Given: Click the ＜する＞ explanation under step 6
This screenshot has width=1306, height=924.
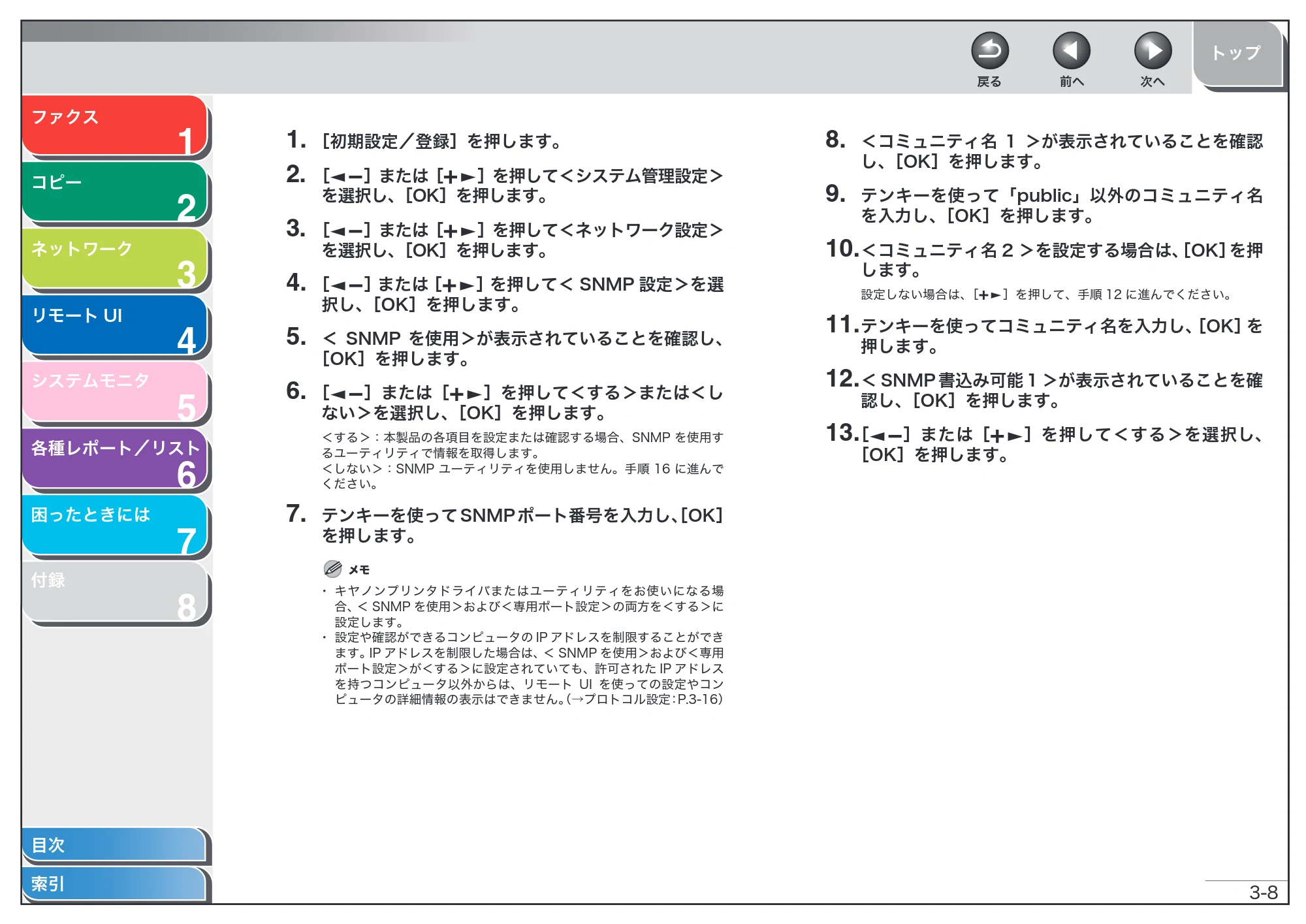Looking at the screenshot, I should tap(522, 445).
